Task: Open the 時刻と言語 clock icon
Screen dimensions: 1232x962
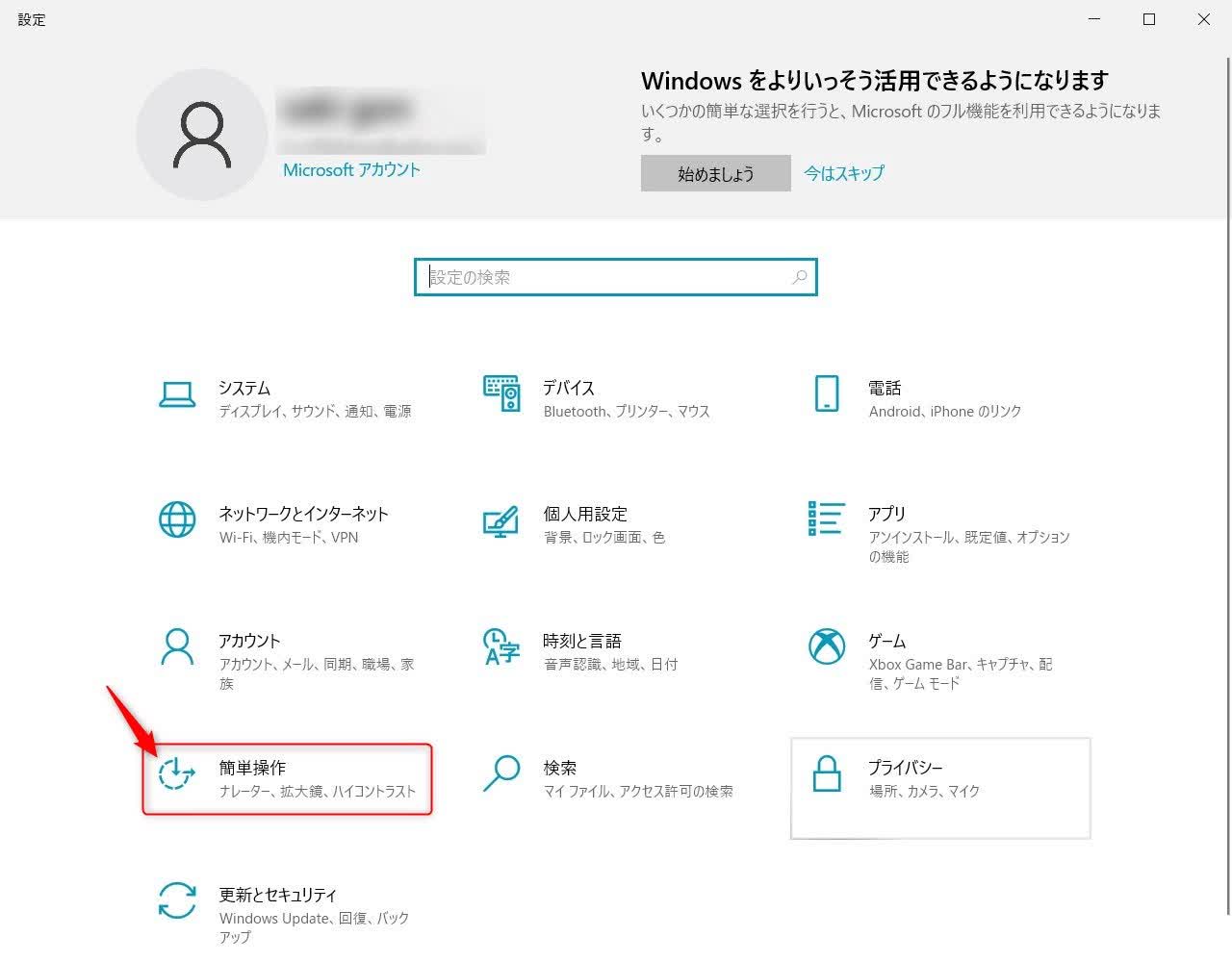Action: click(x=501, y=646)
